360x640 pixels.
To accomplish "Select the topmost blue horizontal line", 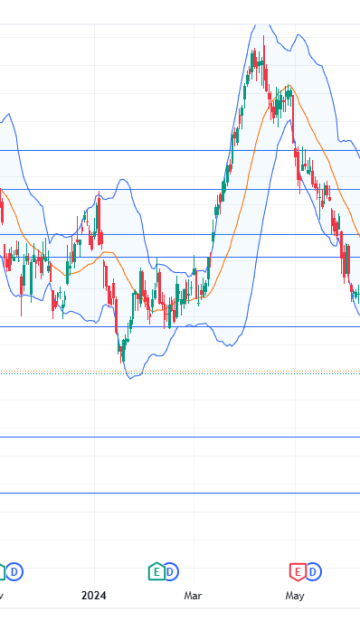I will 180,150.
